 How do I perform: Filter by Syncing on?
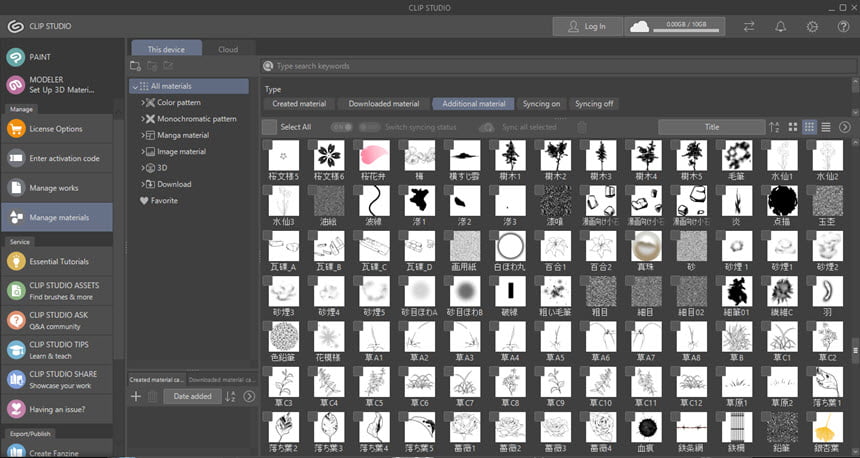(x=541, y=104)
